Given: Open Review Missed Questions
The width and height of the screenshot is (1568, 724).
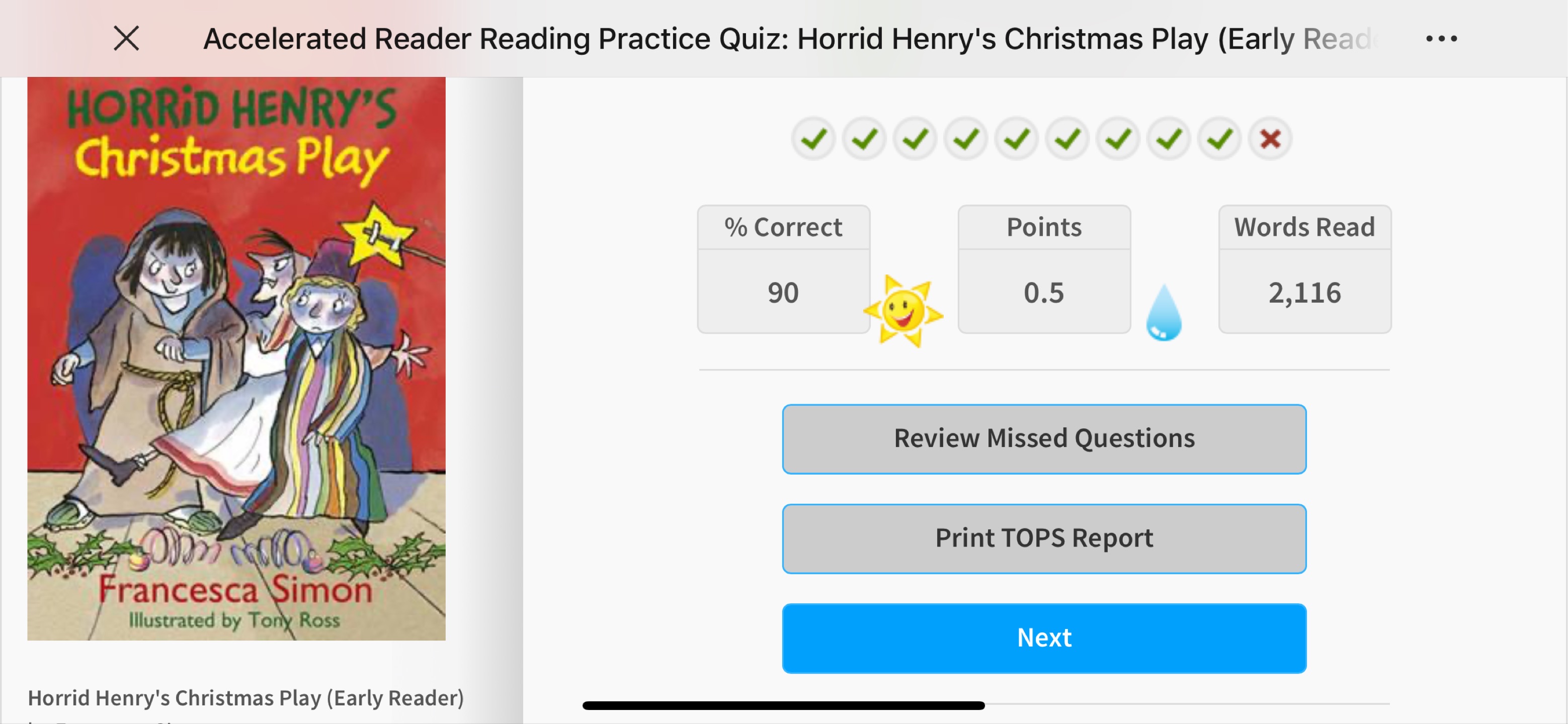Looking at the screenshot, I should pyautogui.click(x=1044, y=438).
